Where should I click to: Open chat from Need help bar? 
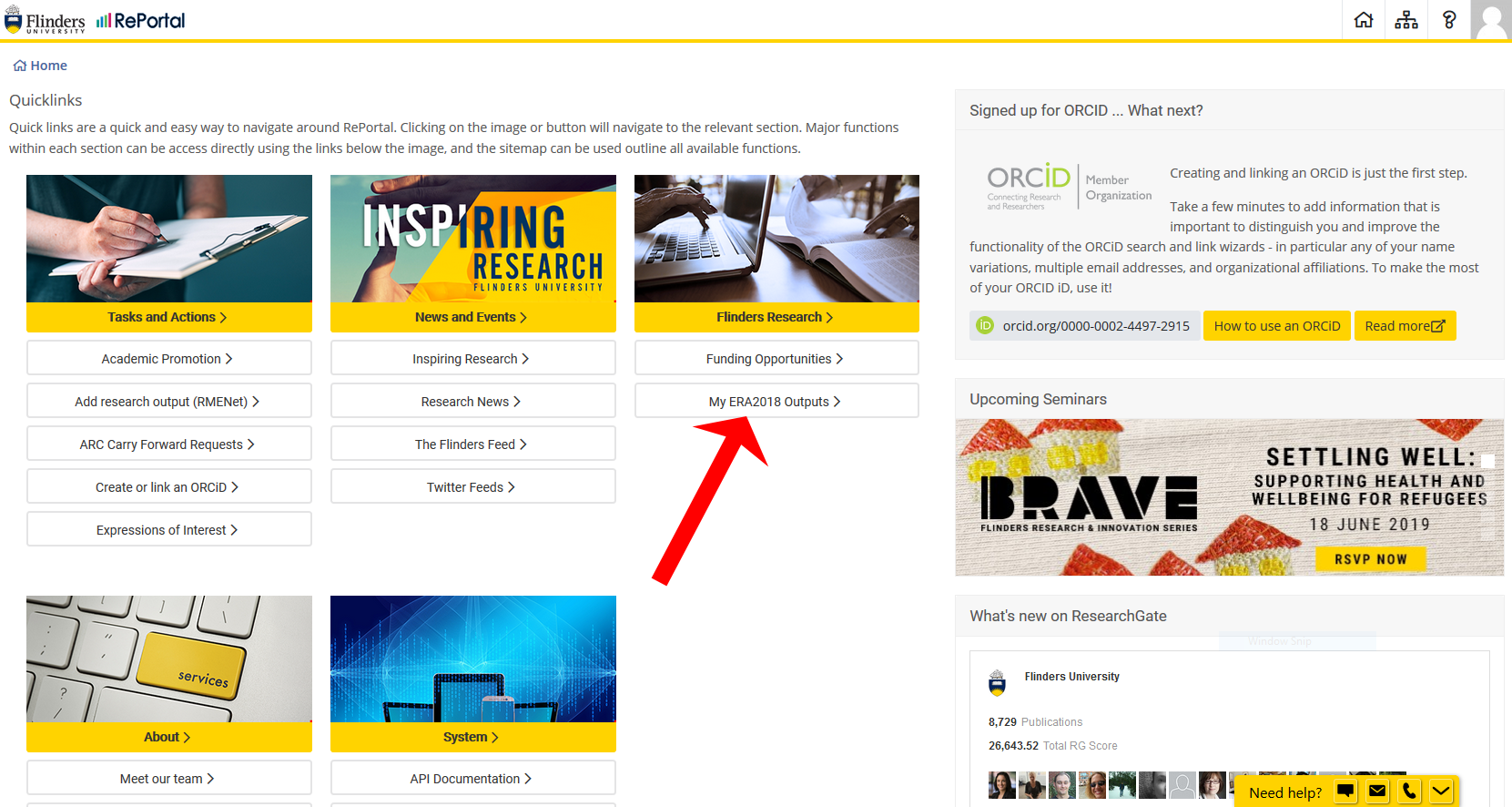point(1345,792)
